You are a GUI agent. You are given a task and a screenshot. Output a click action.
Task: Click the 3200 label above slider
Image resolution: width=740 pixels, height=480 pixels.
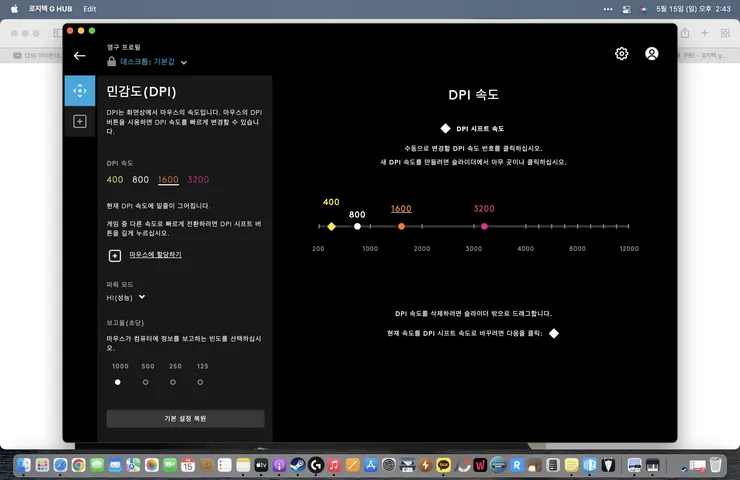pos(484,209)
